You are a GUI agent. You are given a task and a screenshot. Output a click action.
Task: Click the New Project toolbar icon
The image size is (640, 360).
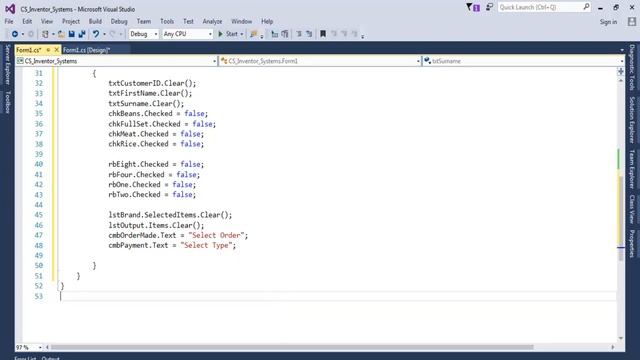tap(45, 34)
